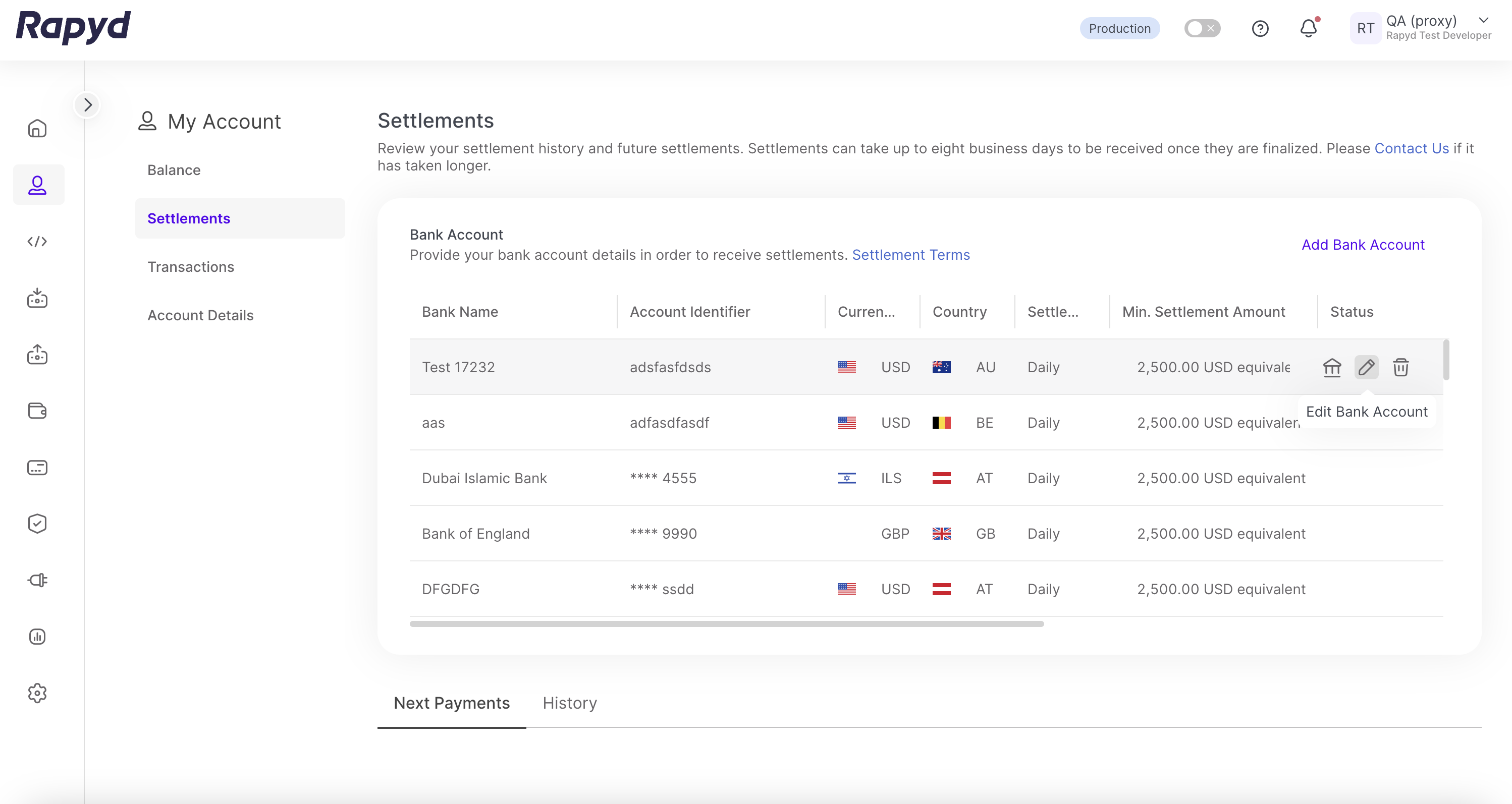
Task: Switch to the History tab
Action: pos(569,703)
